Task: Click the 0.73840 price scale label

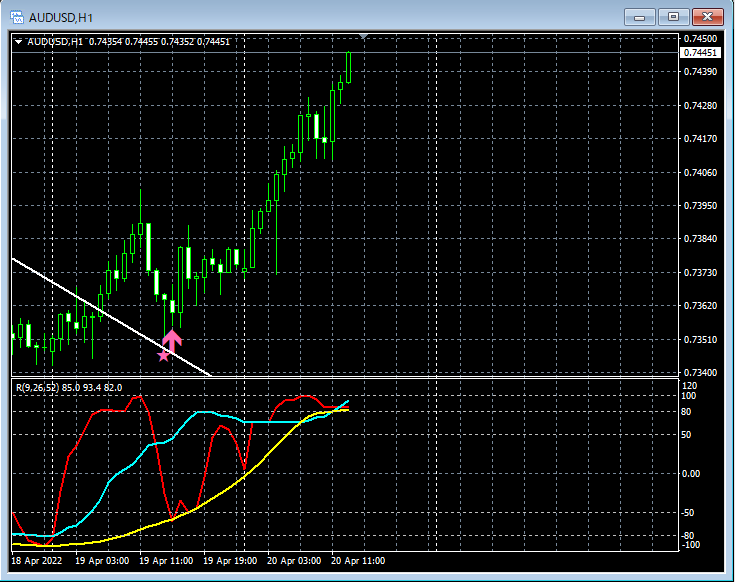Action: (700, 239)
